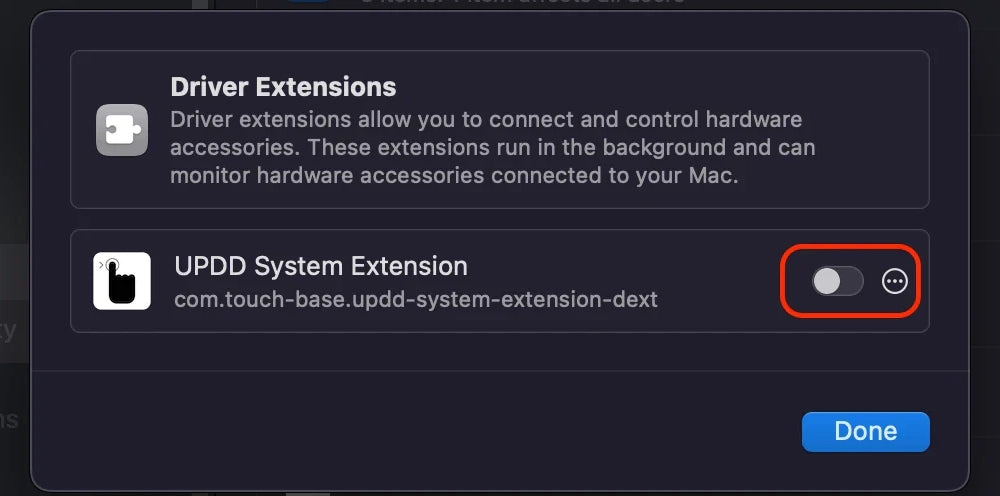1000x496 pixels.
Task: Click the empty dialog footer left of Done
Action: [x=415, y=432]
